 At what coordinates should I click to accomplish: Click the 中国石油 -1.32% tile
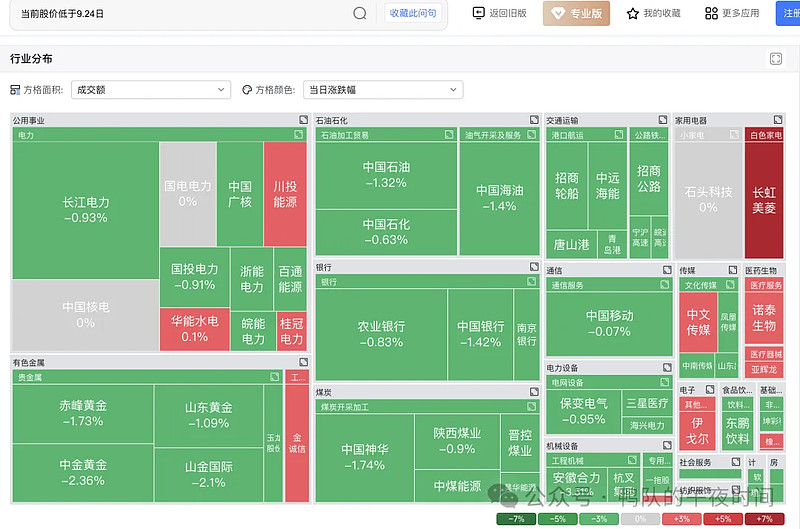coord(386,175)
